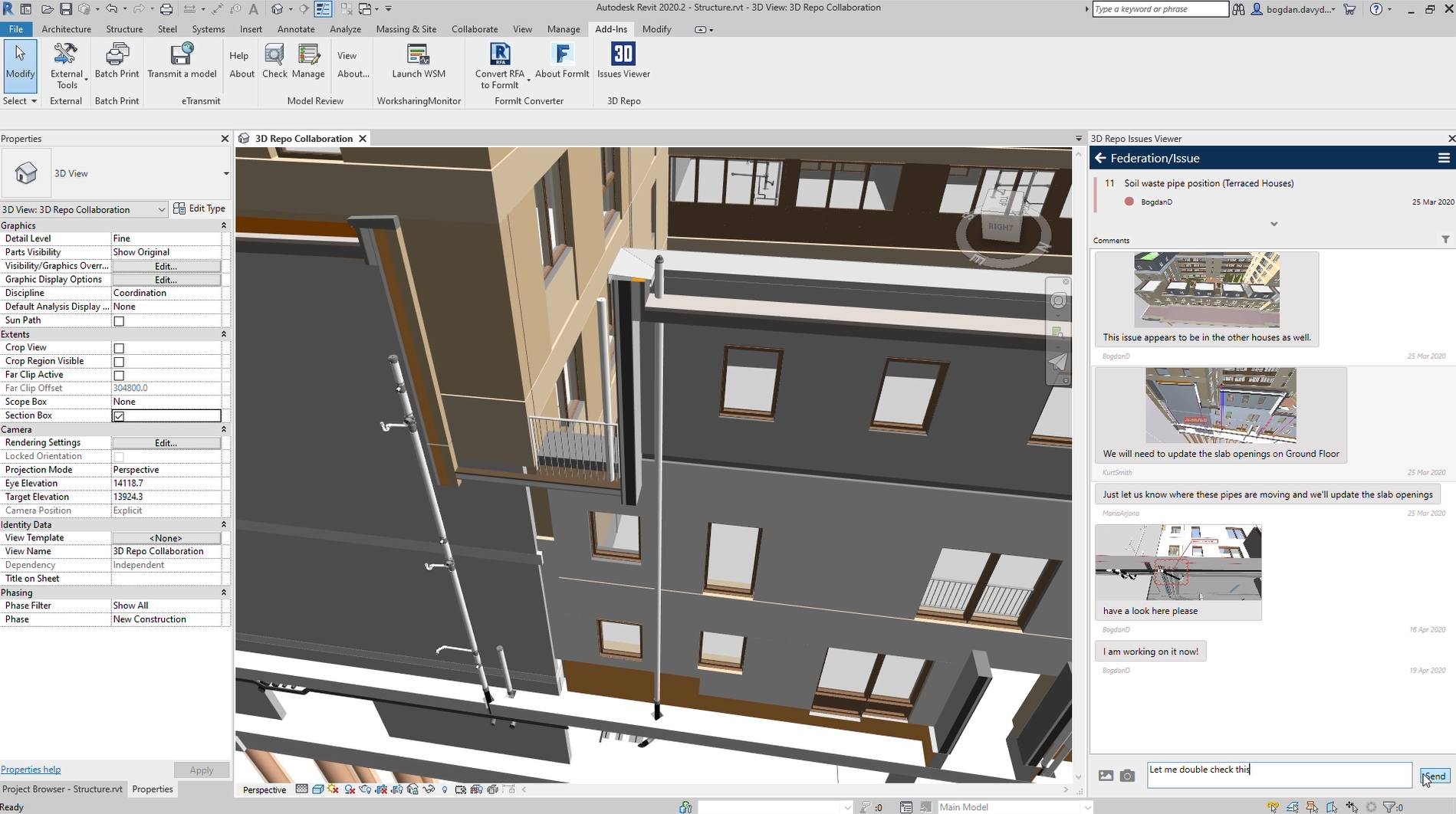Open the hamburger menu in Issues Viewer
This screenshot has height=814, width=1456.
click(1444, 158)
